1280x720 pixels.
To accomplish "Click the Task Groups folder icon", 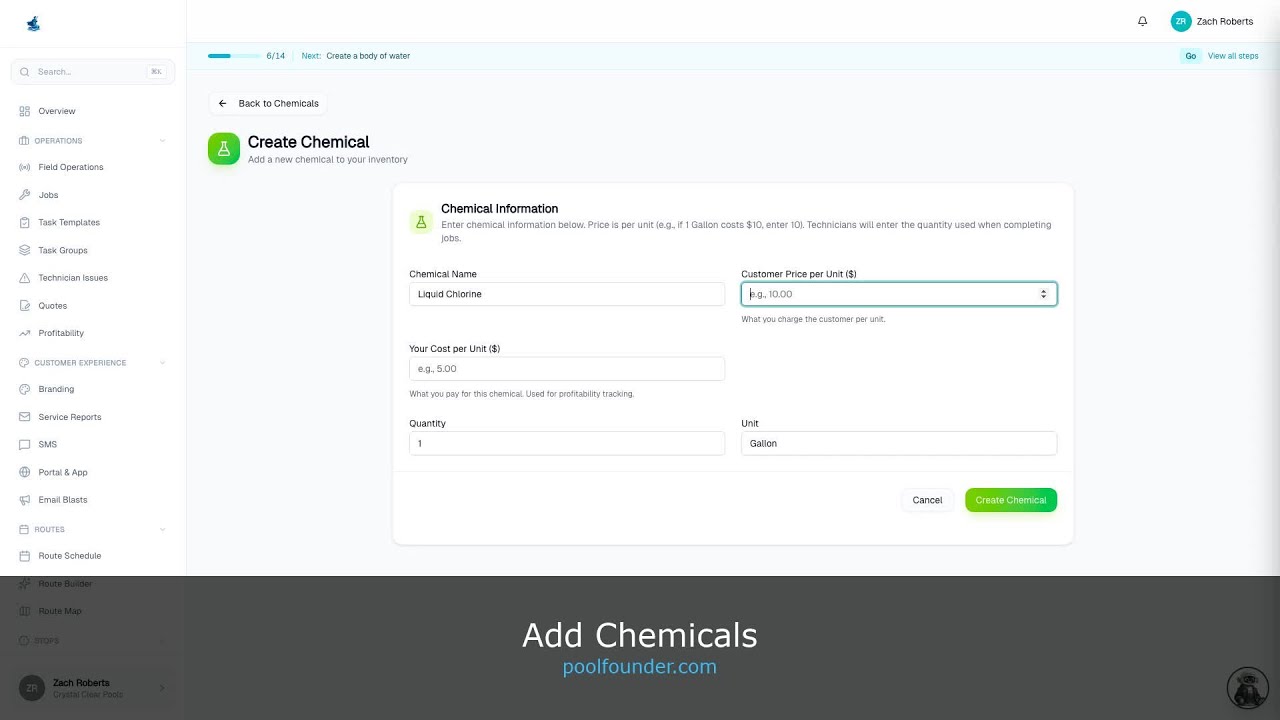I will (x=25, y=250).
